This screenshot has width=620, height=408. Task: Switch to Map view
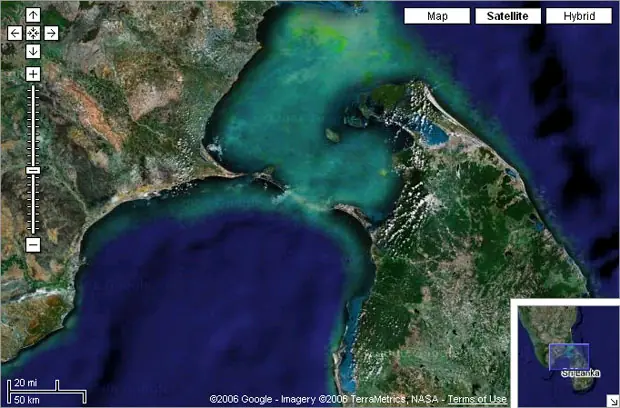(x=437, y=16)
